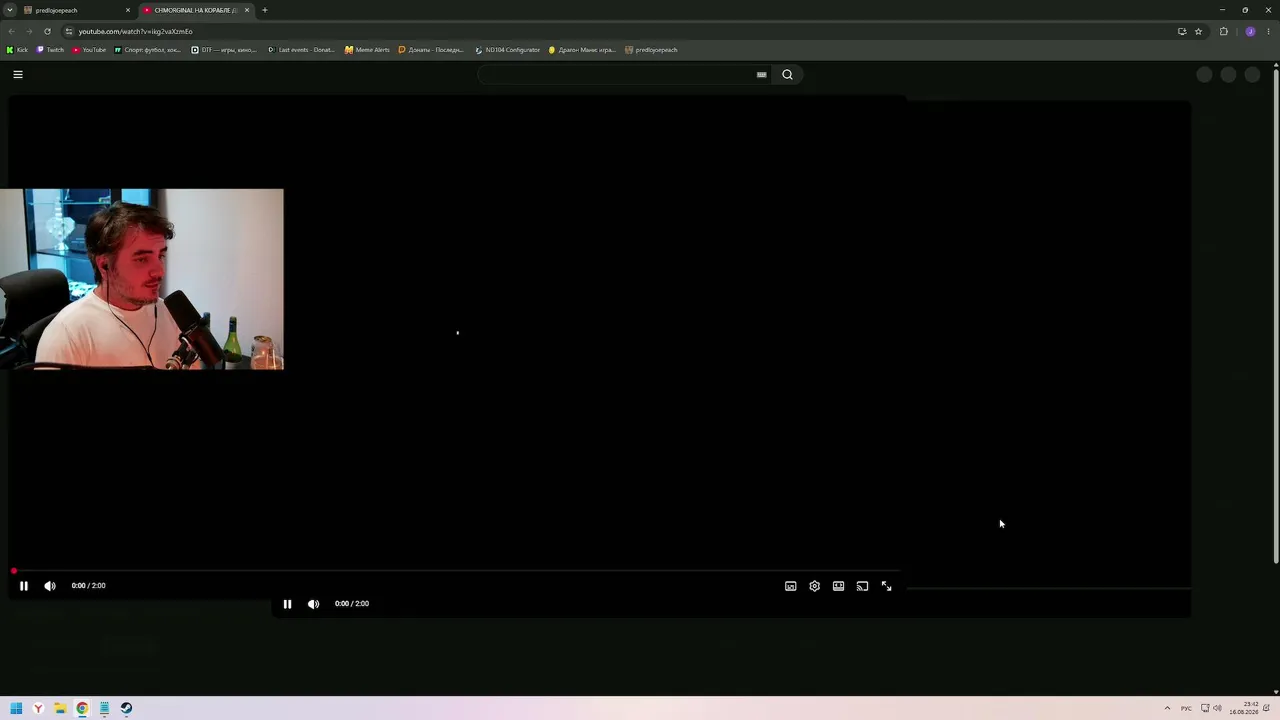This screenshot has width=1280, height=720.
Task: Open the Chrome Extensions puzzle menu
Action: pyautogui.click(x=1224, y=31)
